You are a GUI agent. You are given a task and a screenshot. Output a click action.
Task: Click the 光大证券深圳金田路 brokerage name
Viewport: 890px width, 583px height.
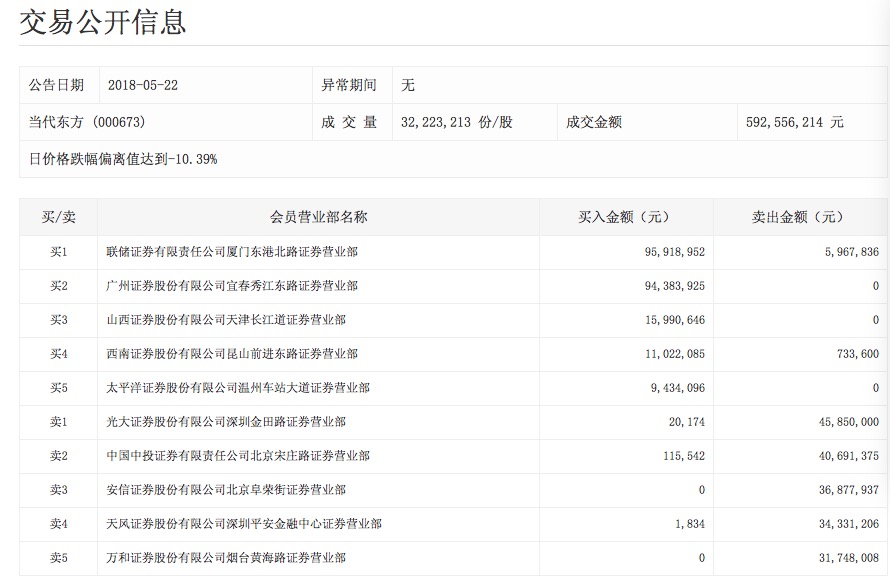tap(226, 422)
